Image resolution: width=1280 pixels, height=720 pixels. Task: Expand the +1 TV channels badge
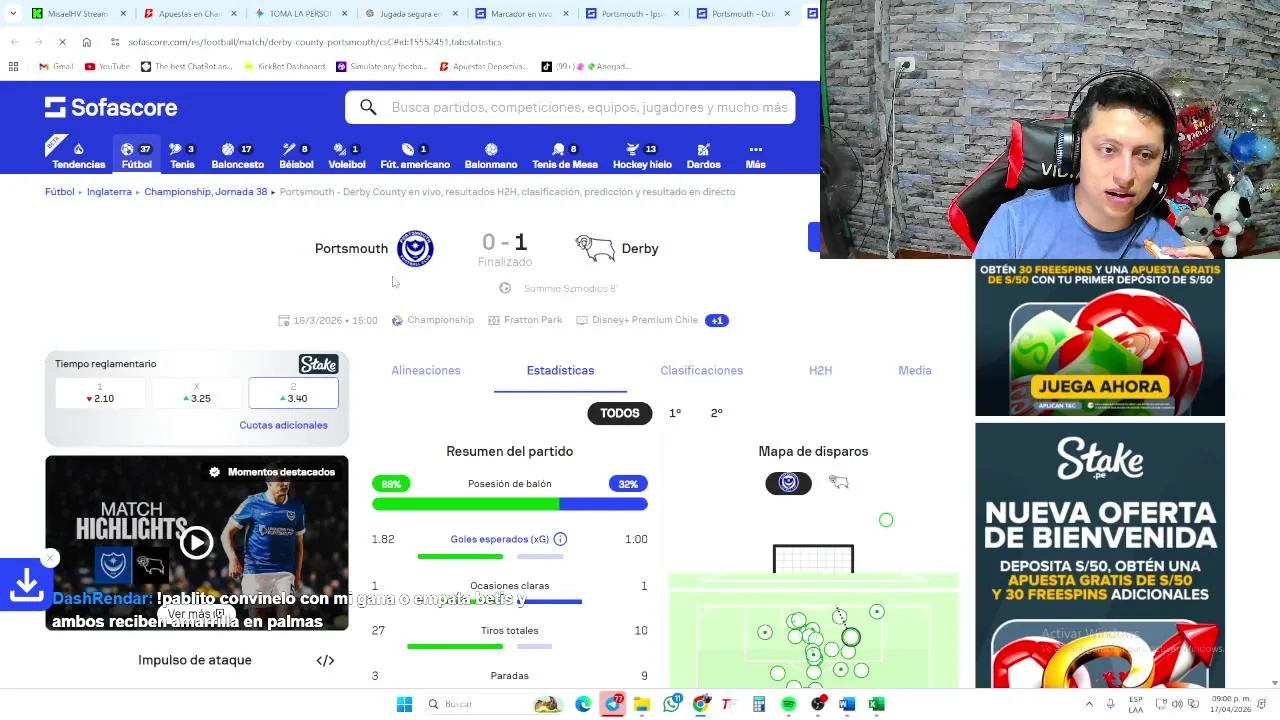tap(716, 320)
